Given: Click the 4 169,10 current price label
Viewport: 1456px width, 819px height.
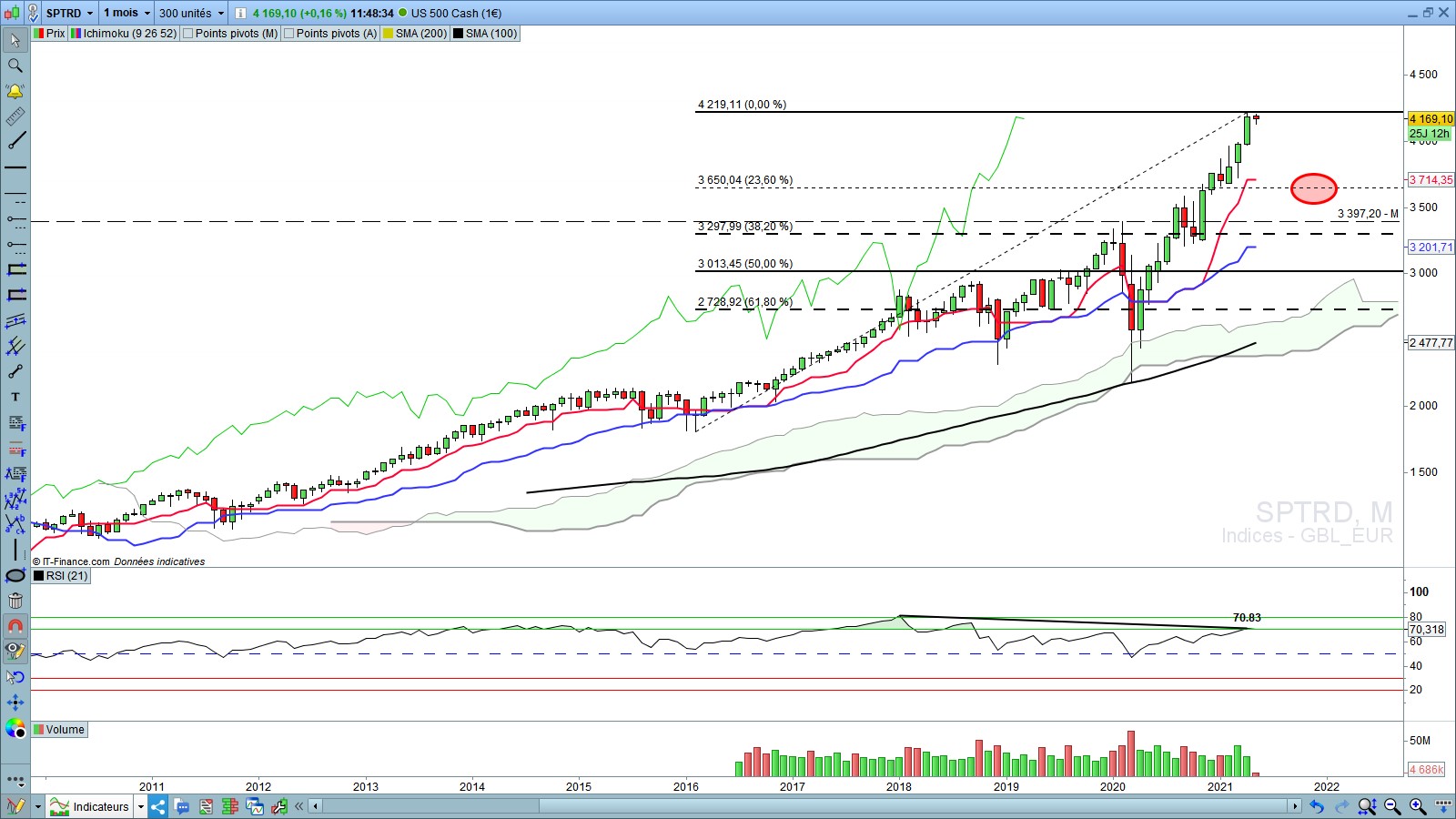Looking at the screenshot, I should coord(1431,119).
